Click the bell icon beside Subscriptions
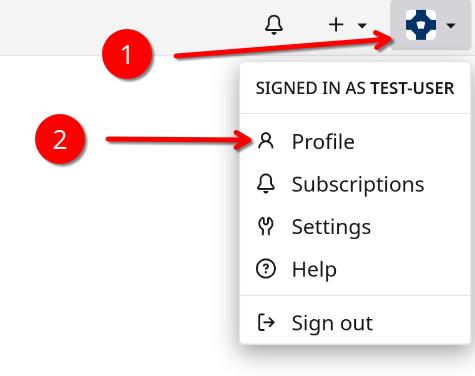Screen dimensions: 475x376 click(266, 184)
